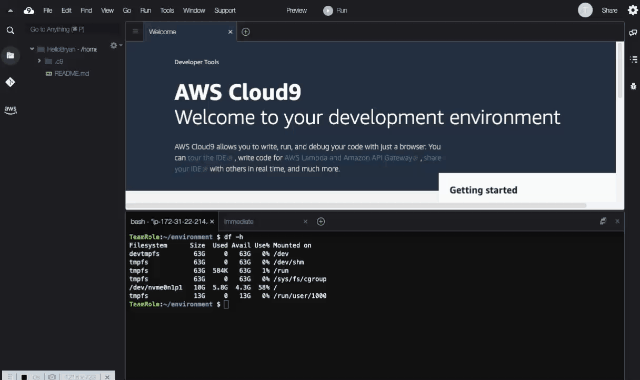
Task: Expand the .c9 folder arrow
Action: coord(39,61)
